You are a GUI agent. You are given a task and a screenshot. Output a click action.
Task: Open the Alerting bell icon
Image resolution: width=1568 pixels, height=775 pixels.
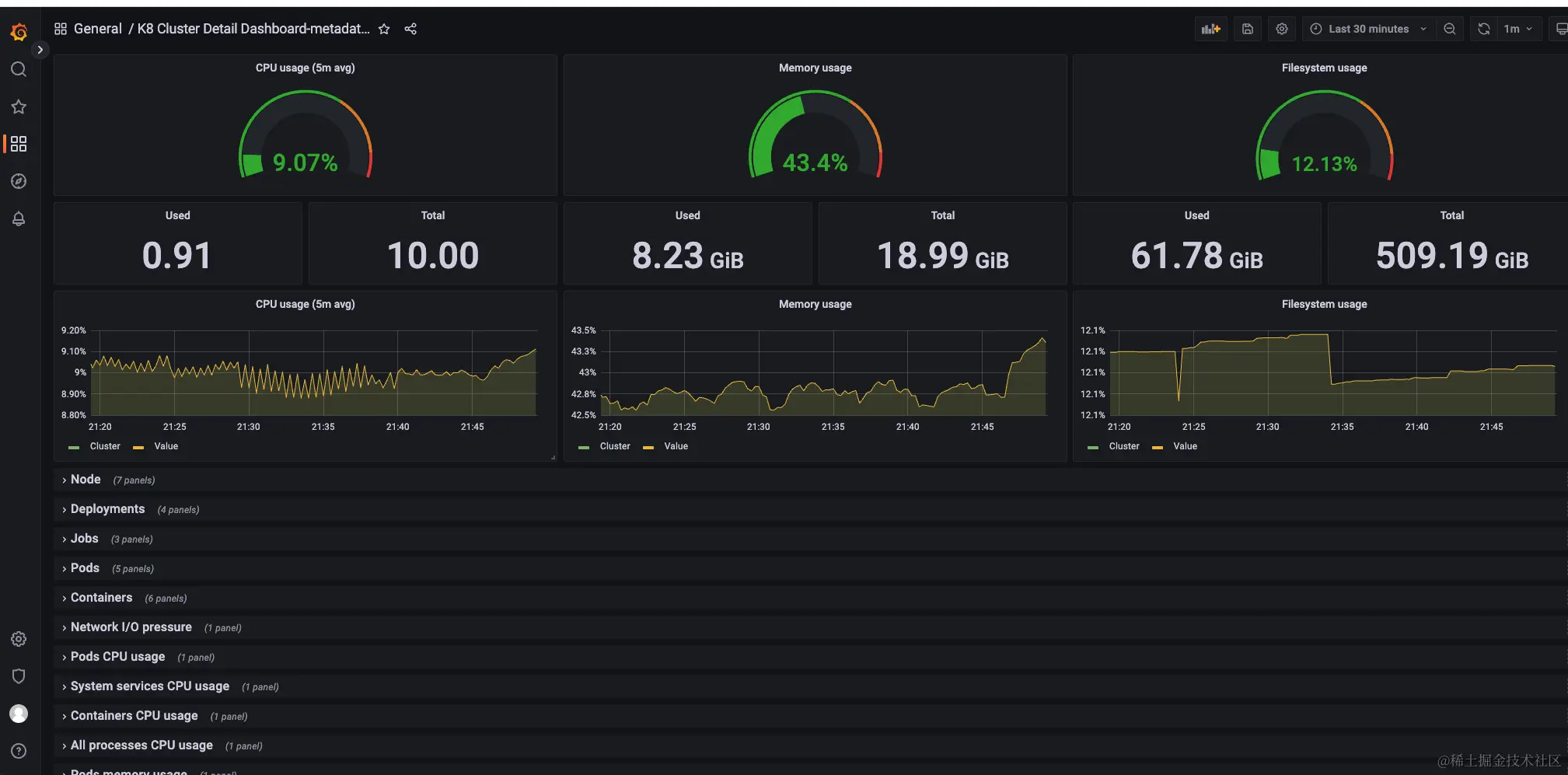click(x=19, y=218)
